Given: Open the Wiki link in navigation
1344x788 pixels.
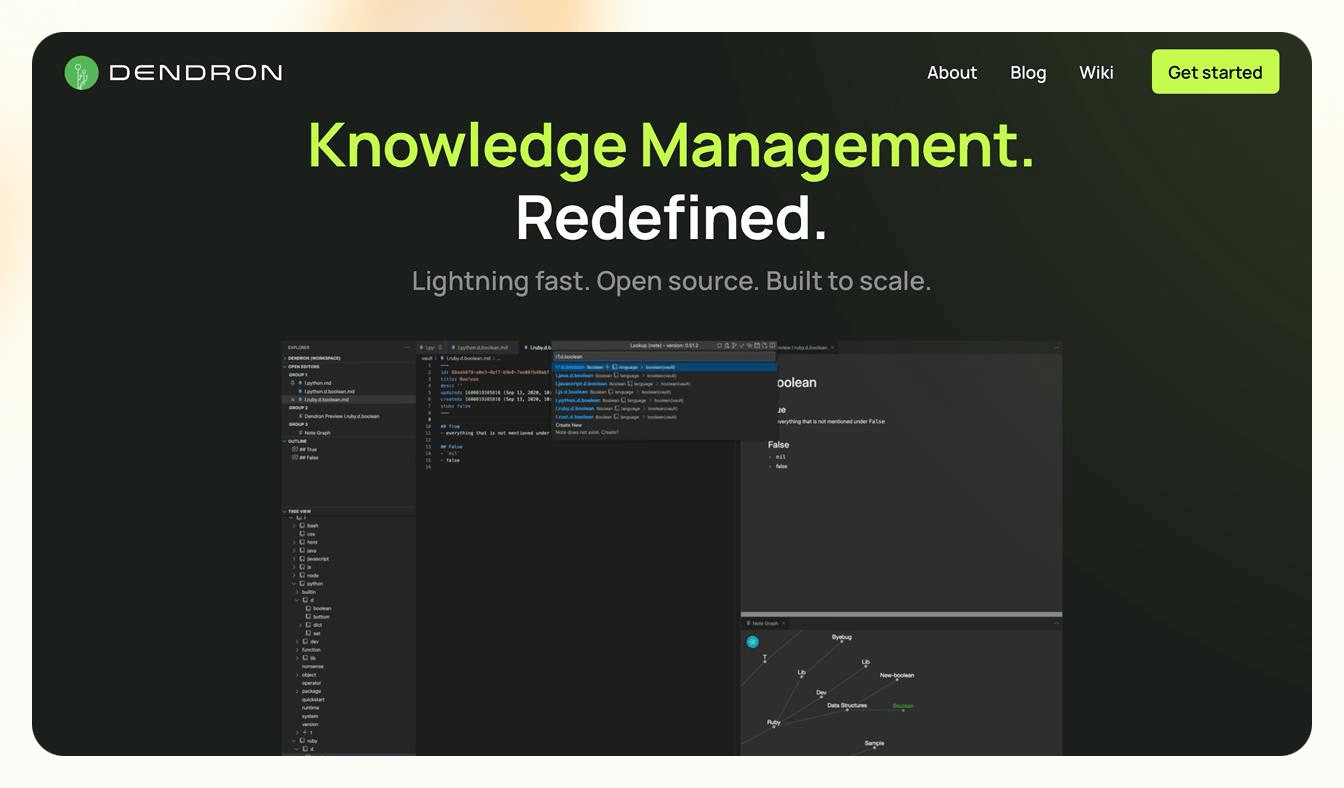Looking at the screenshot, I should 1096,72.
